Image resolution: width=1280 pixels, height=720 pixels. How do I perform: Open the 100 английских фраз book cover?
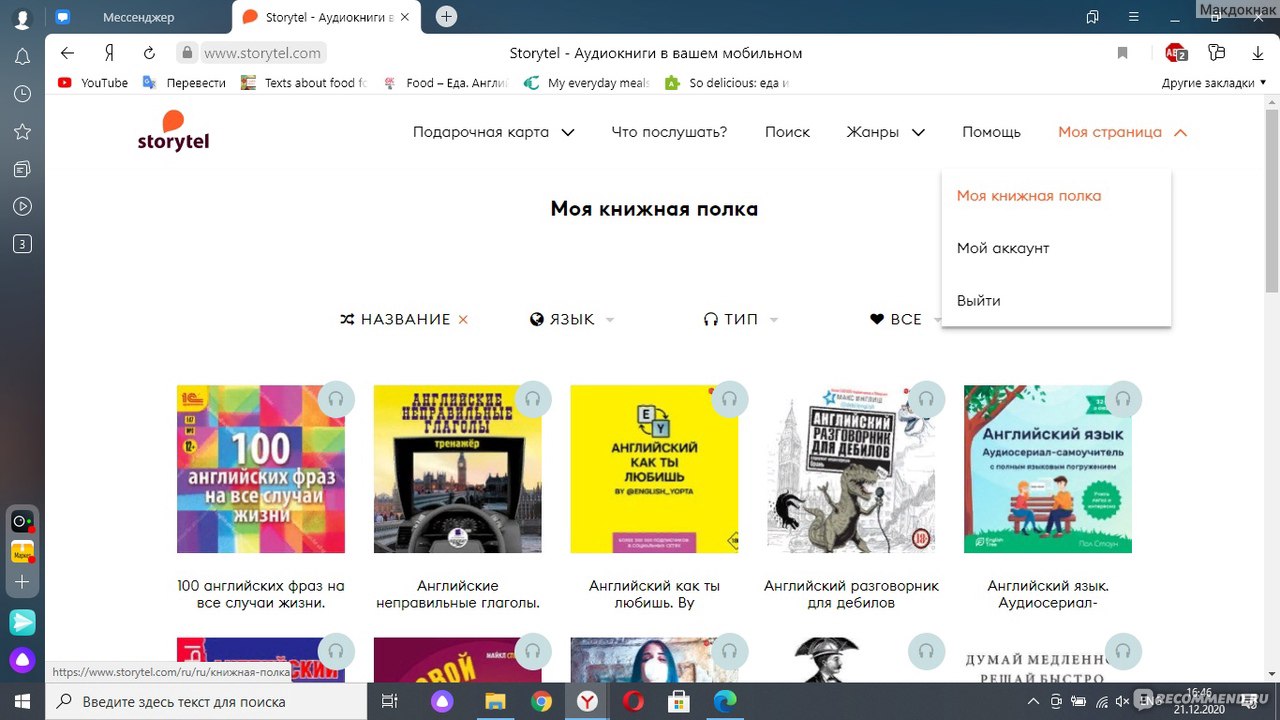261,469
